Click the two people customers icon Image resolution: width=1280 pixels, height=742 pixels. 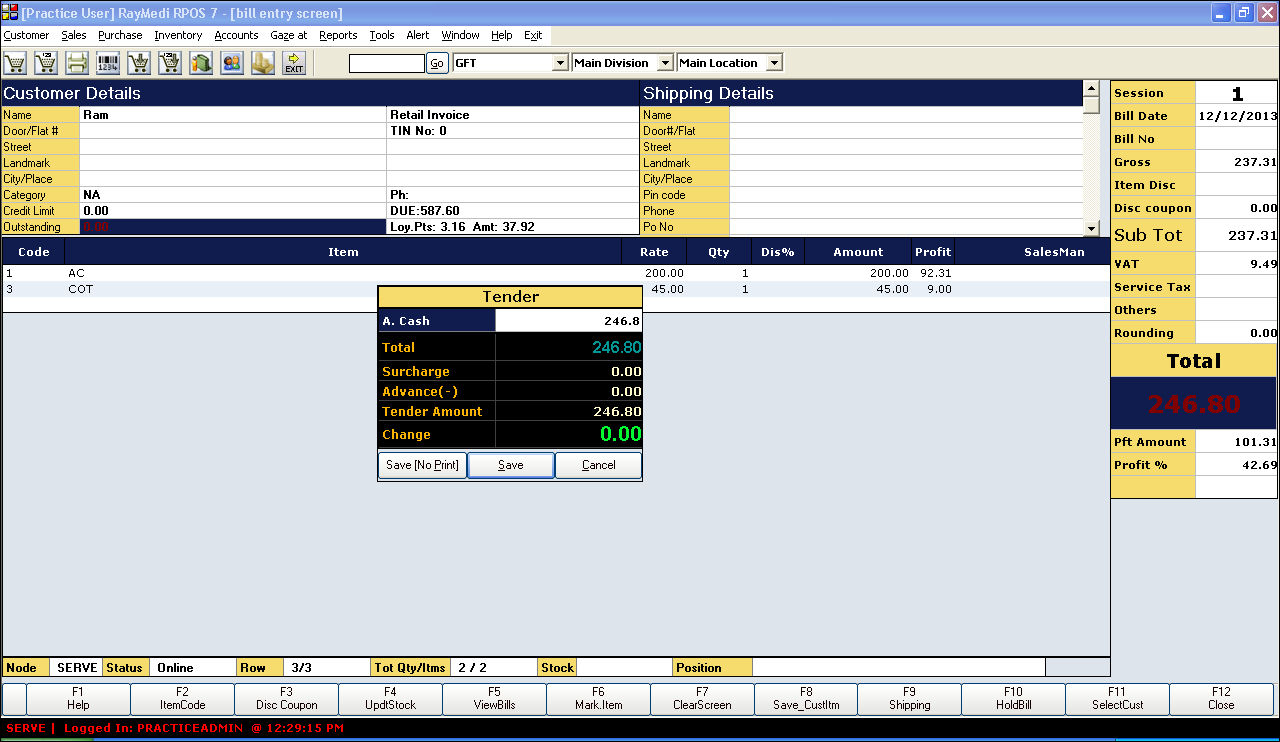coord(232,63)
